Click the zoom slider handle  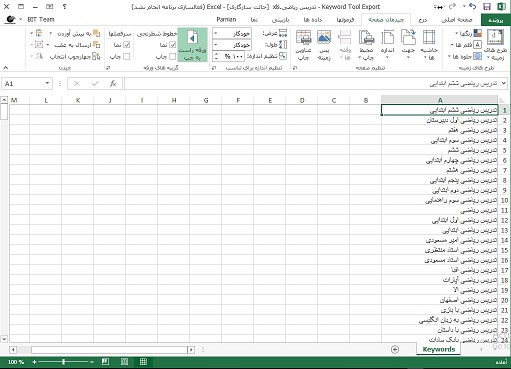63,362
